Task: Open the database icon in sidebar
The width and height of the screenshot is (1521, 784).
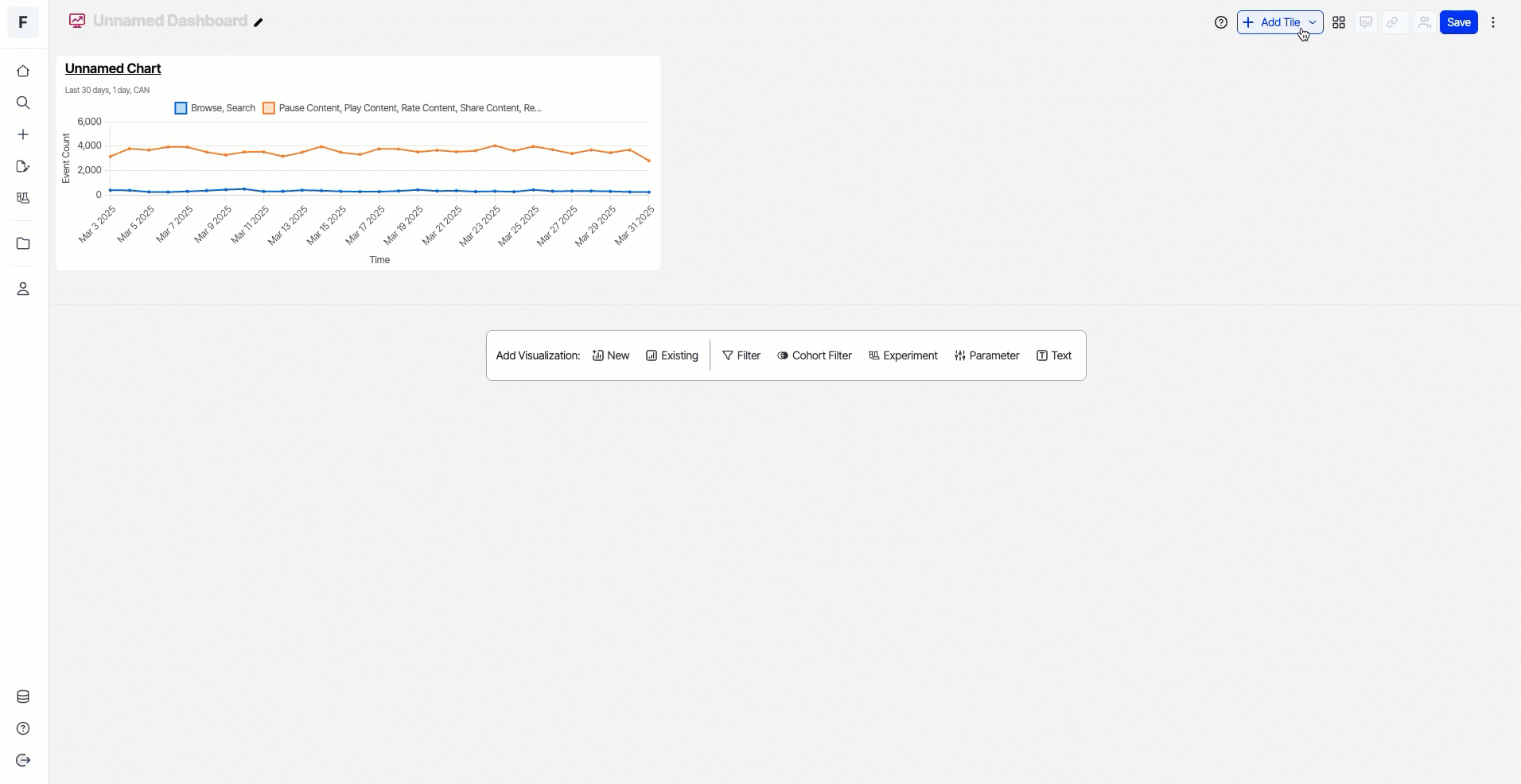Action: [x=23, y=697]
